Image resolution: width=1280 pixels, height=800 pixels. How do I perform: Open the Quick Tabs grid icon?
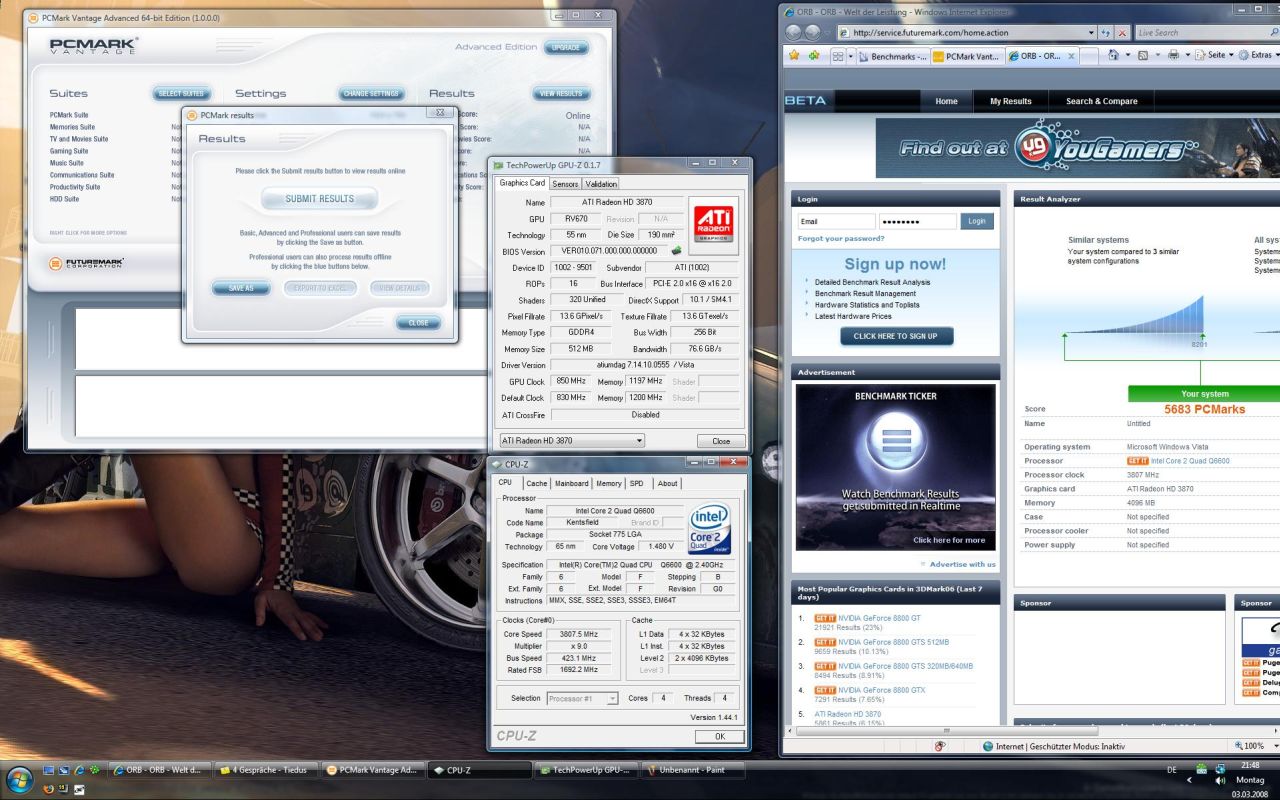click(838, 57)
